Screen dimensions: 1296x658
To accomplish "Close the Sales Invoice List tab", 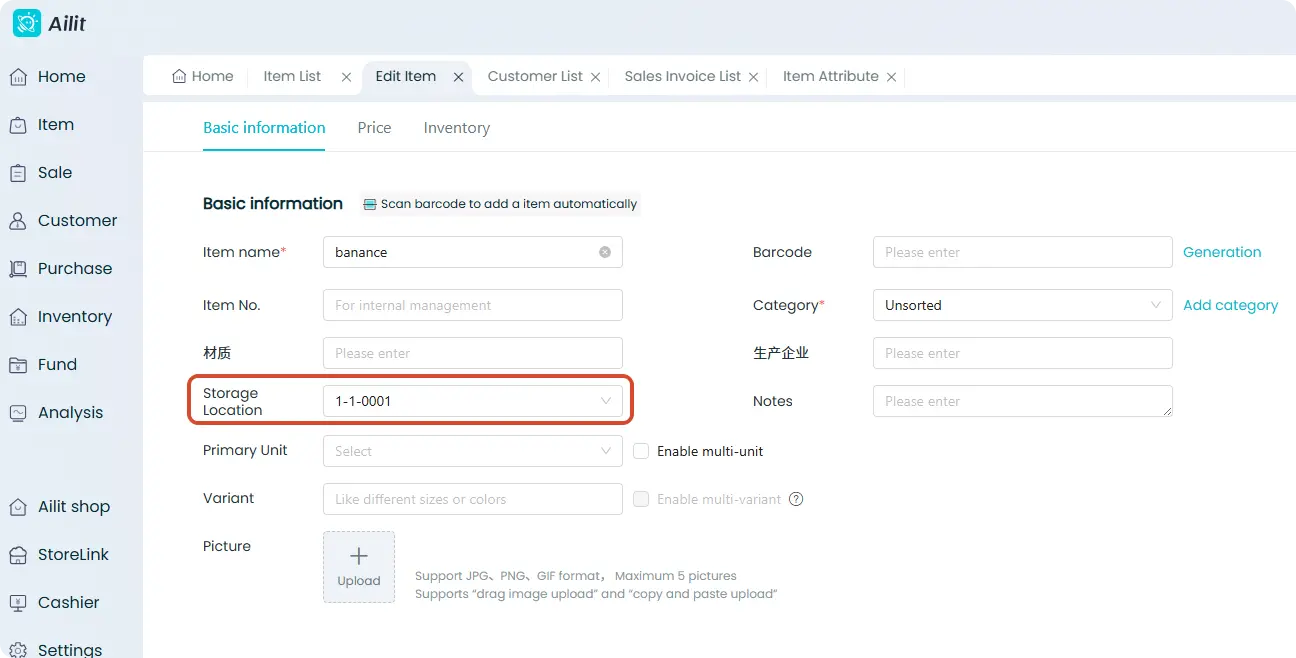I will [x=753, y=77].
